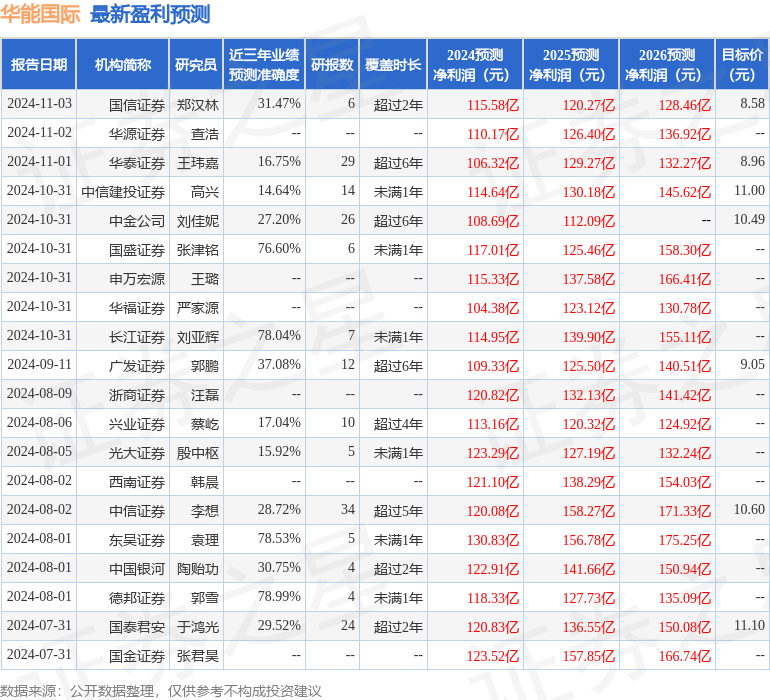Click the 154.03亿 forecast value
Viewport: 770px width, 700px height.
click(x=685, y=482)
